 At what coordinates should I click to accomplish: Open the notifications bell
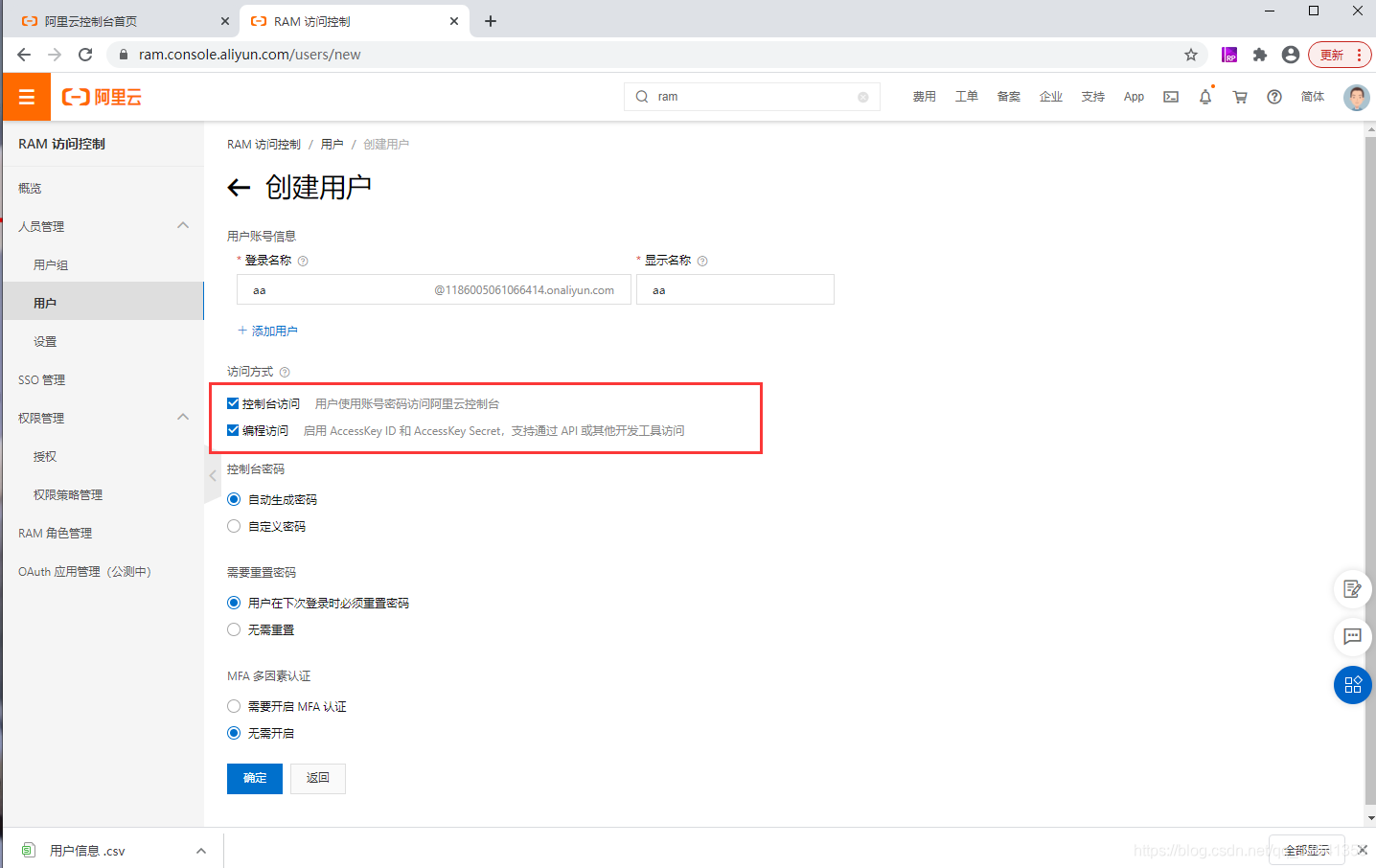[1205, 97]
